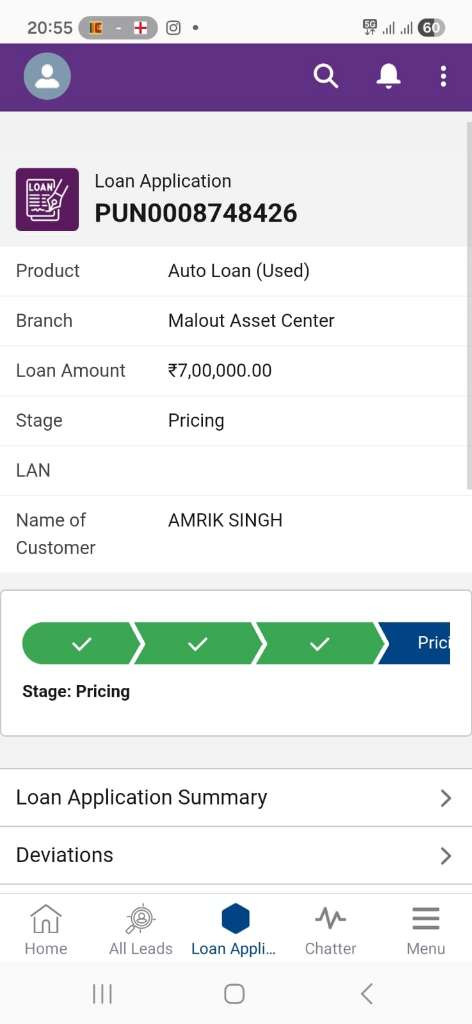Go to the Home tab
This screenshot has height=1024, width=472.
point(46,931)
